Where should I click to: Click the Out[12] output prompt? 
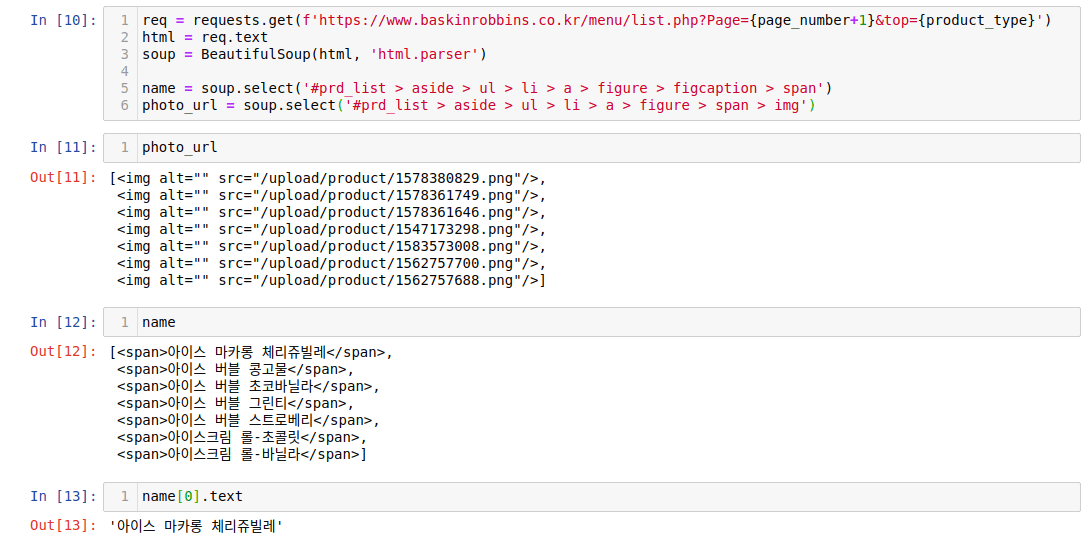tap(63, 352)
